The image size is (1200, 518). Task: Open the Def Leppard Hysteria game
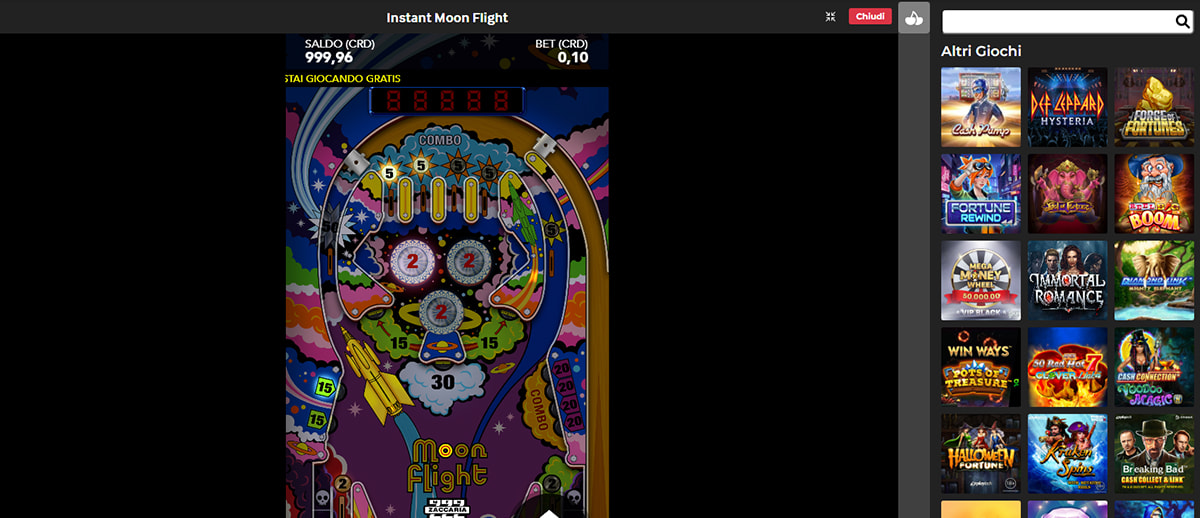click(x=1068, y=107)
